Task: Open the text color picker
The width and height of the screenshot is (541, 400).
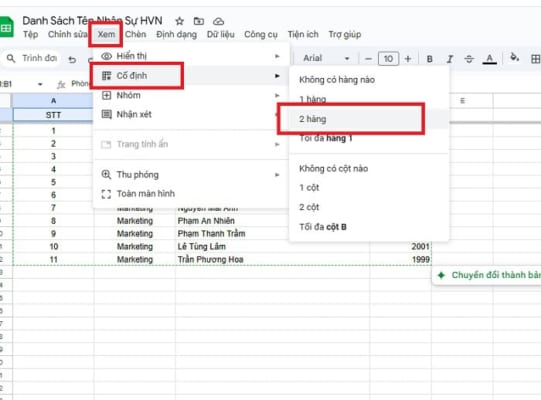Action: pyautogui.click(x=489, y=59)
